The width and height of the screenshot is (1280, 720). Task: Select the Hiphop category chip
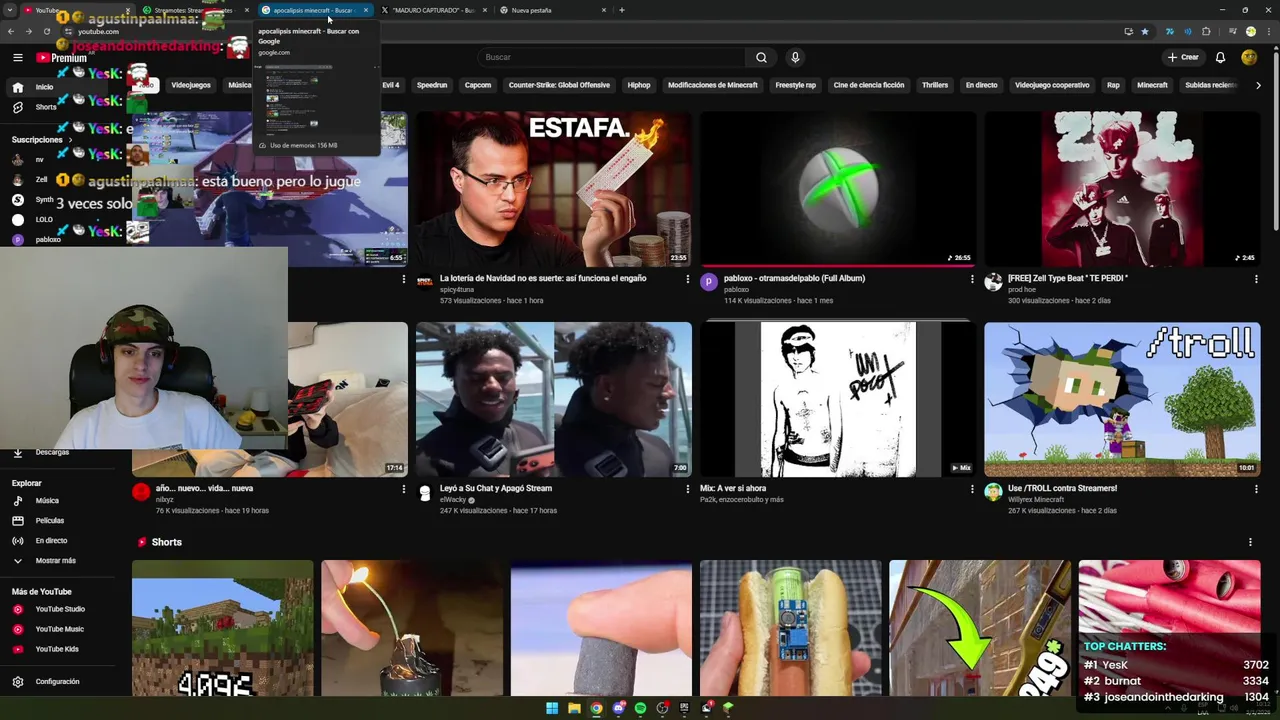[x=639, y=85]
